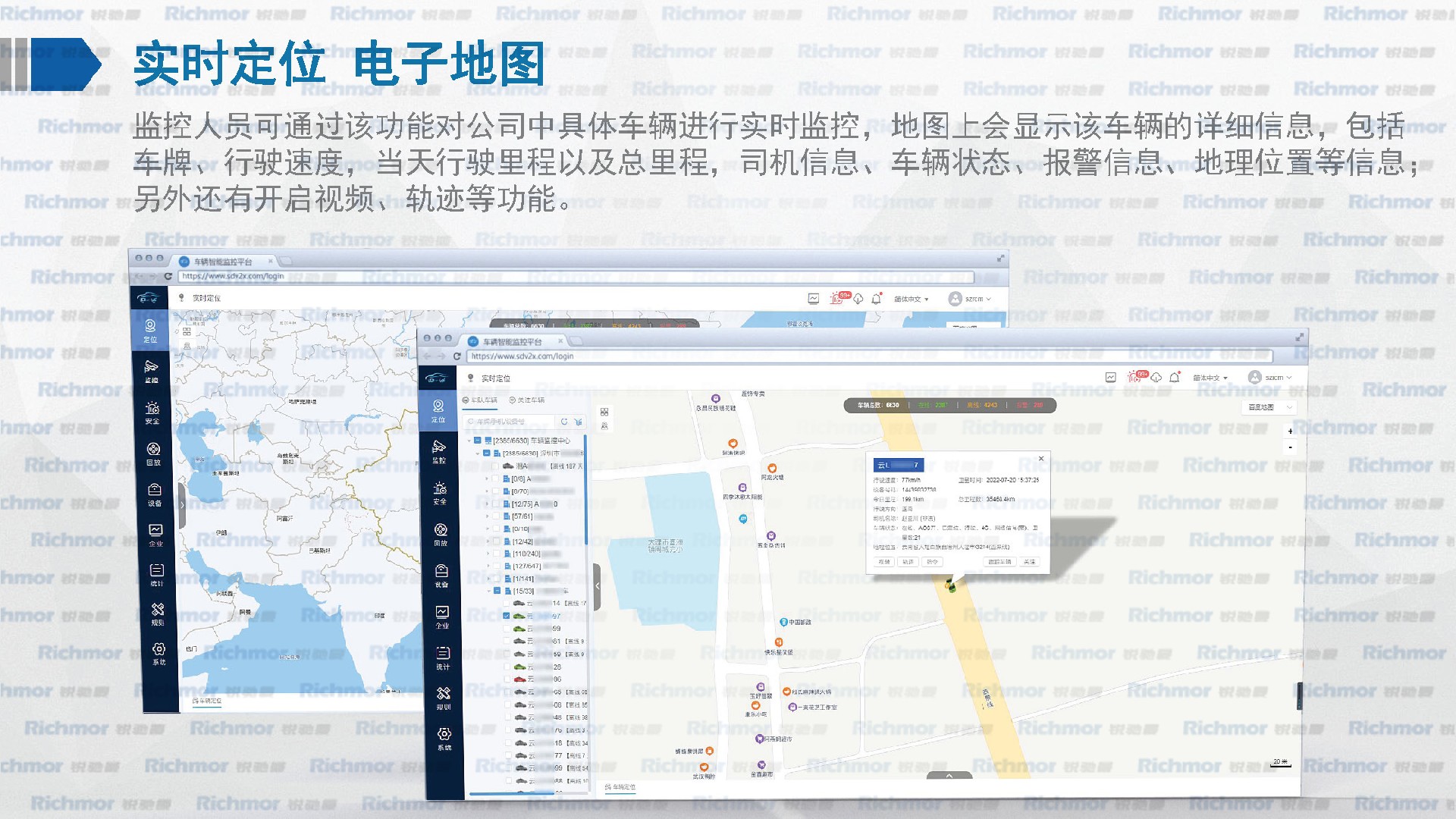1456x819 pixels.
Task: Select front window 车辆定位 bottom tab
Action: (621, 787)
